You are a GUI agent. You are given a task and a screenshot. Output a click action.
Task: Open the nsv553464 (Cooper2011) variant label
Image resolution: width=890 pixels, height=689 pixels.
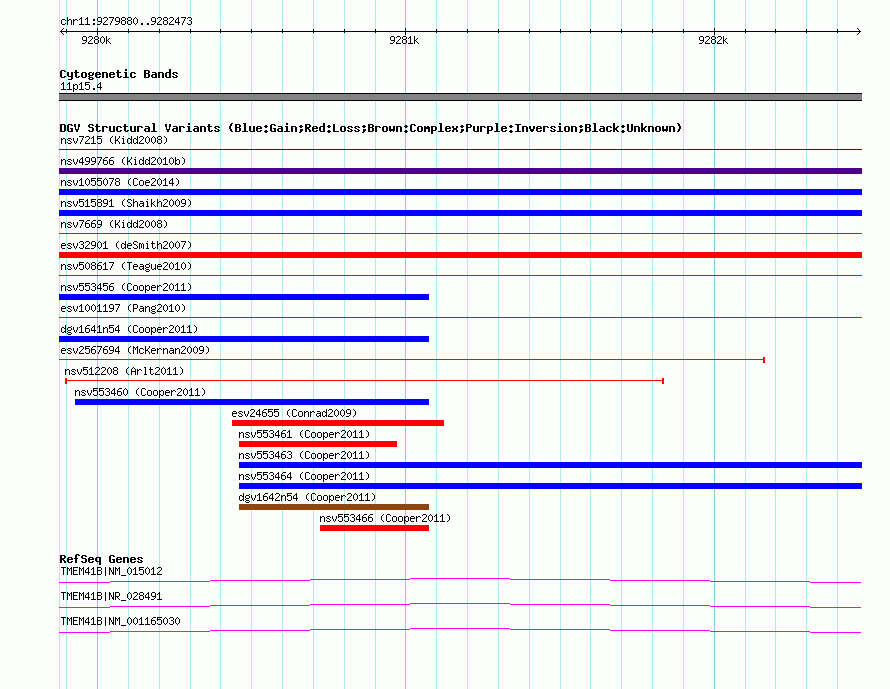(304, 476)
